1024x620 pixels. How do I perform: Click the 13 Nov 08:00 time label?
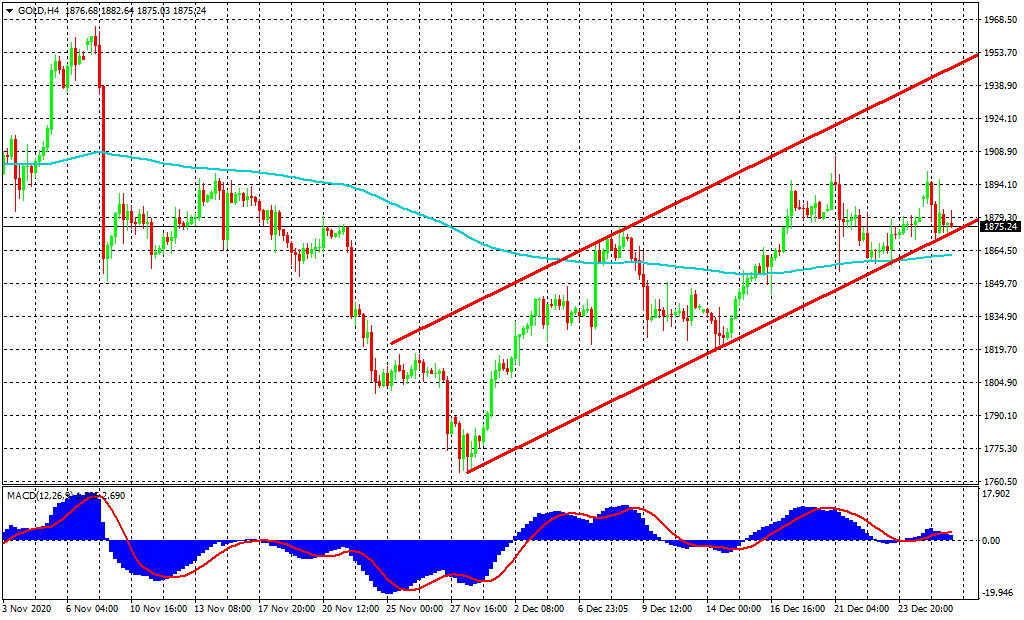click(x=223, y=607)
